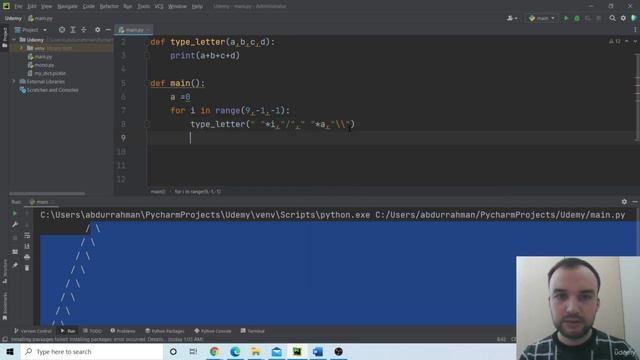Screen dimensions: 640x360
Task: Open Version Control tool window
Action: click(x=33, y=331)
